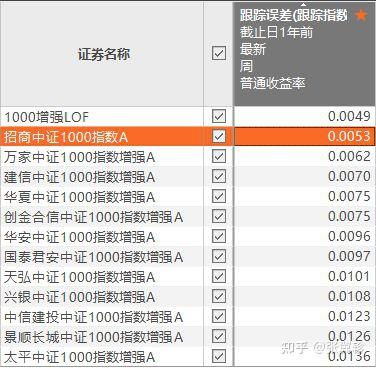376x368 pixels.
Task: Toggle checkbox for 华夏中证1000指数增强A
Action: (x=219, y=196)
